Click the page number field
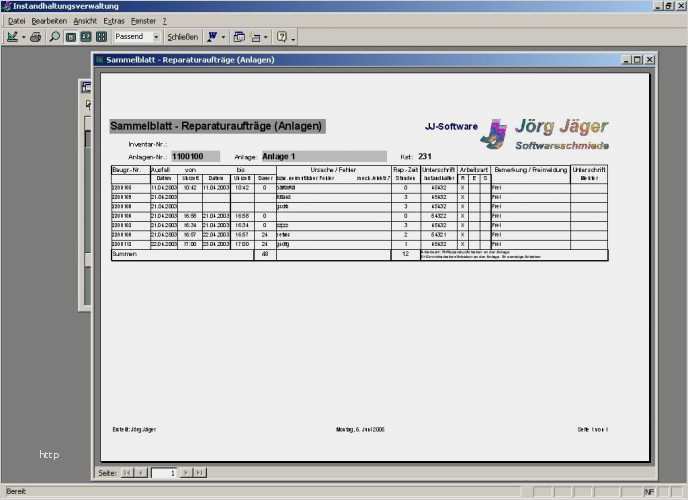Viewport: 688px width, 500px height. click(x=164, y=473)
